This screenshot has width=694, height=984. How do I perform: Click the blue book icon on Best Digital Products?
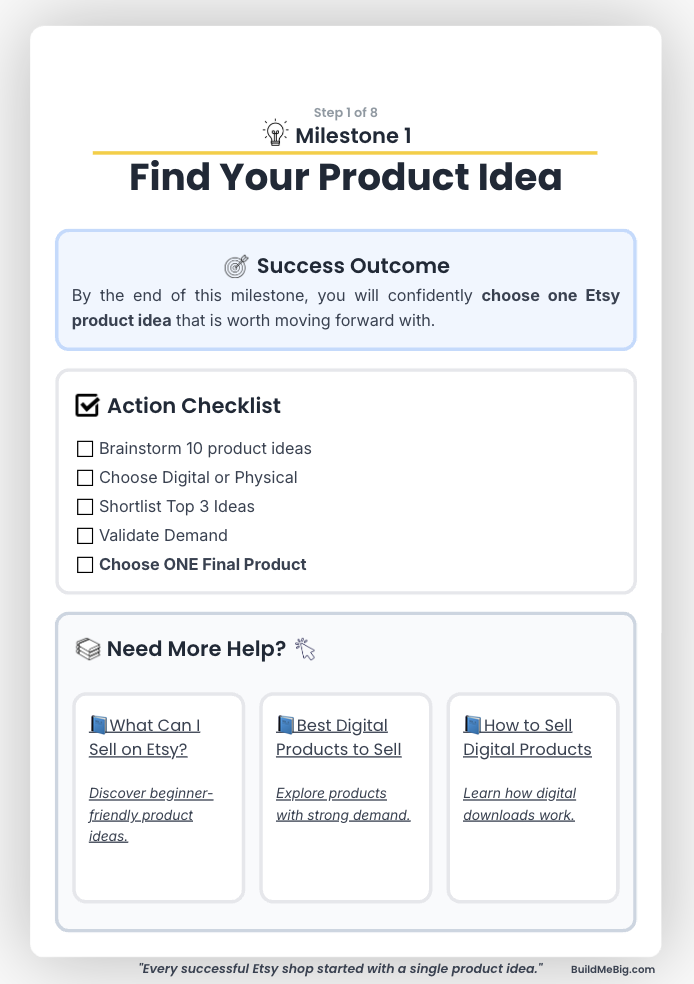tap(286, 725)
